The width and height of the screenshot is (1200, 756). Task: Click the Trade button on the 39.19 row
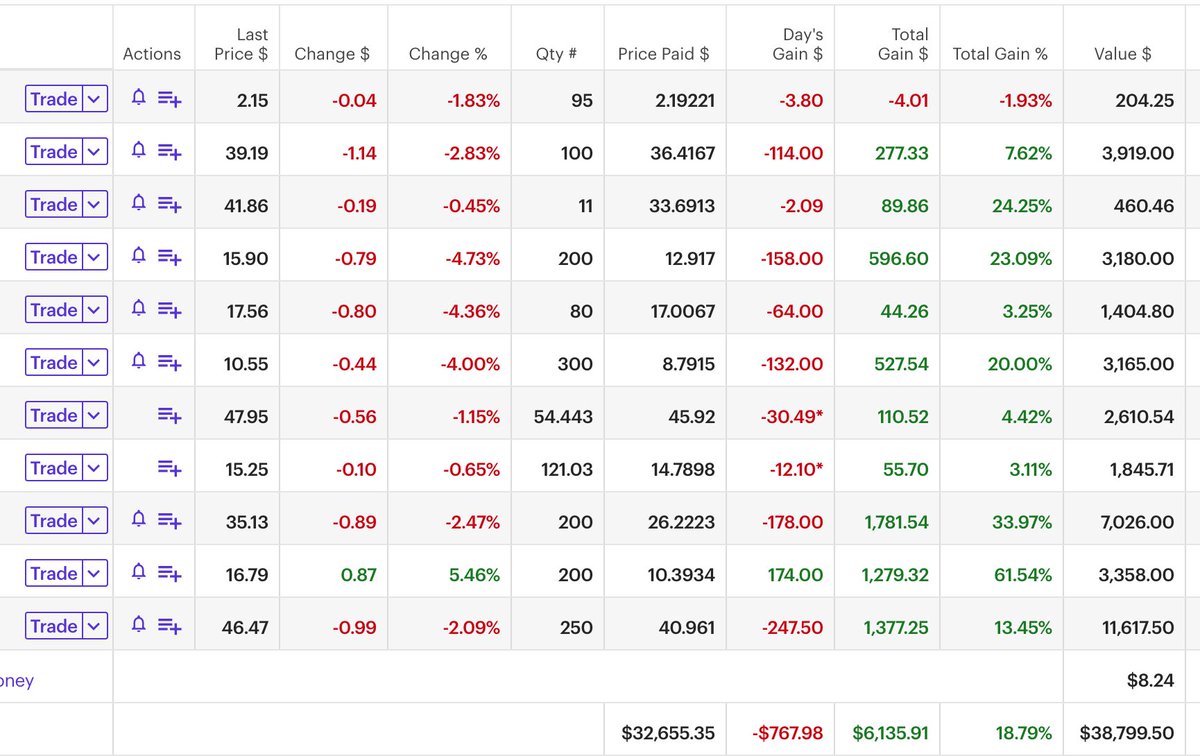click(x=52, y=152)
